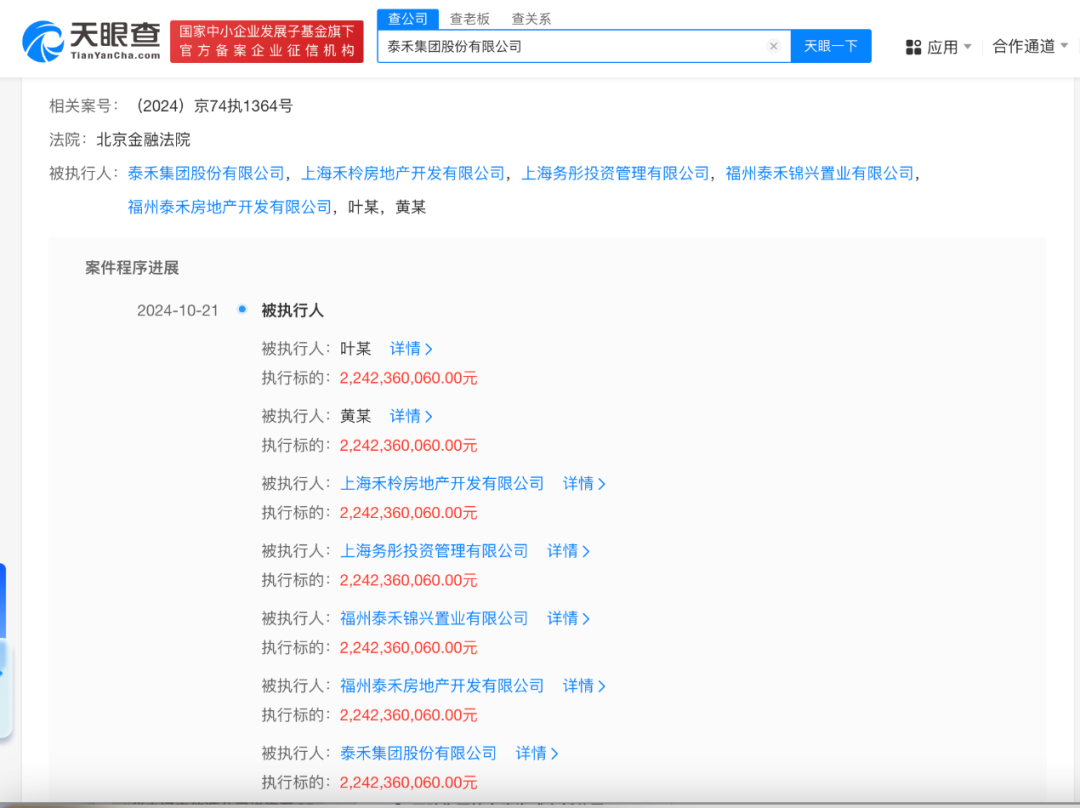View 详情 for 叶某
This screenshot has height=808, width=1080.
pyautogui.click(x=411, y=349)
